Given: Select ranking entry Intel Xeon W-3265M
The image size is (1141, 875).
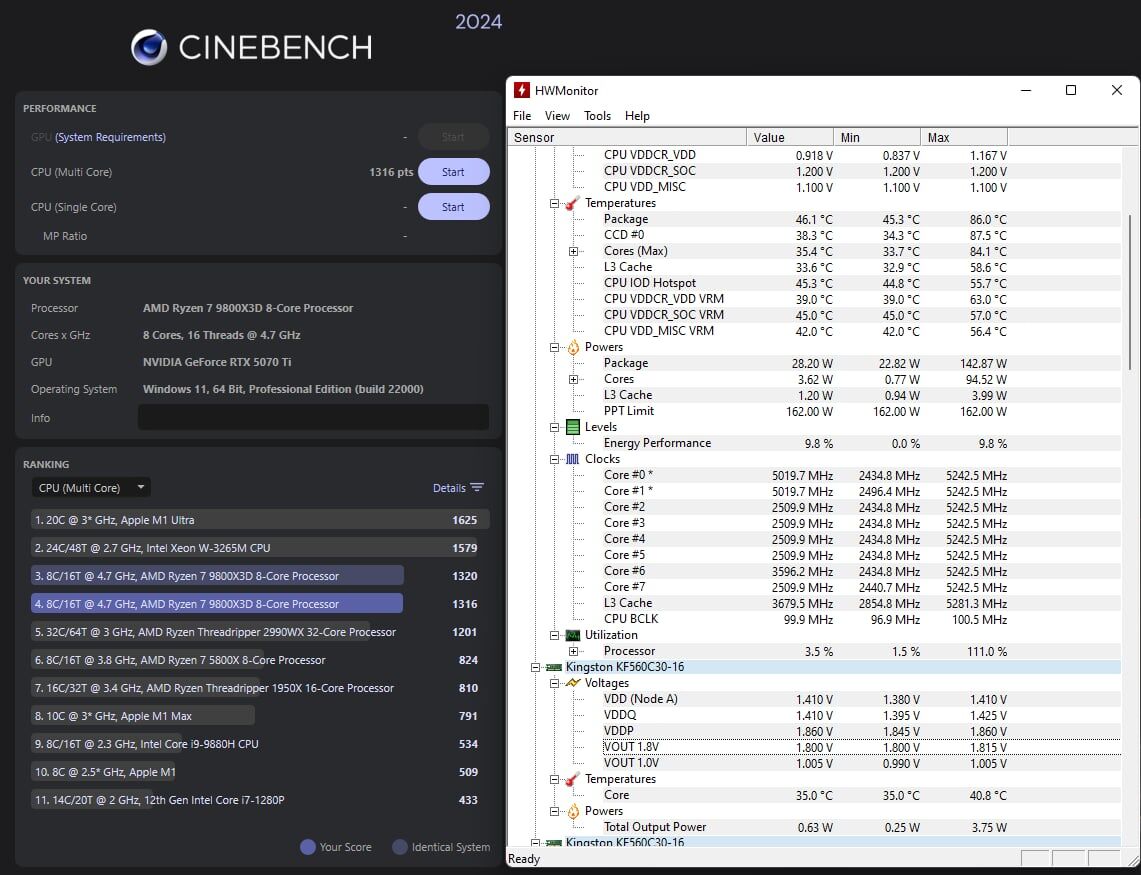Looking at the screenshot, I should pyautogui.click(x=260, y=548).
